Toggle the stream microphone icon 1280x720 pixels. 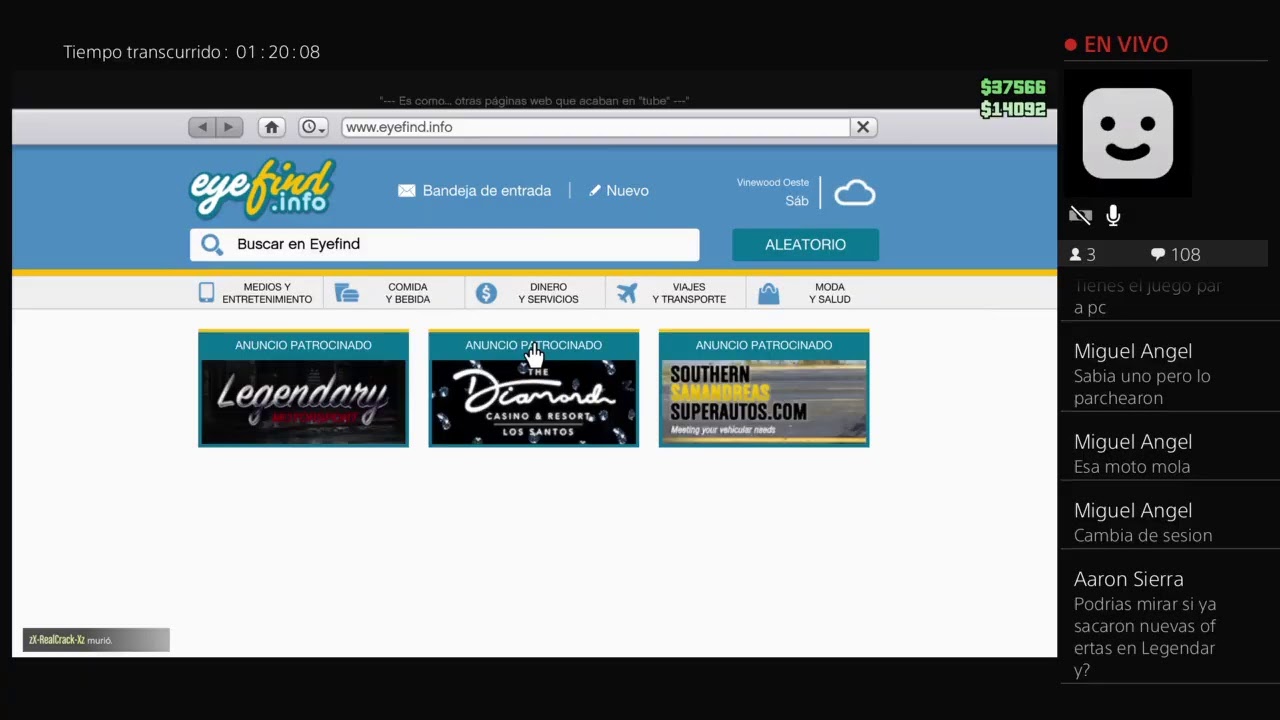[x=1113, y=215]
